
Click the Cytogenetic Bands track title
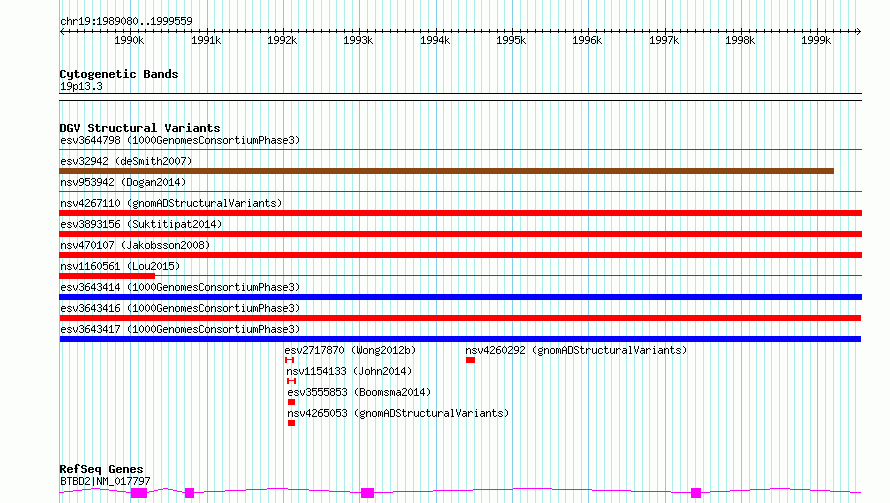coord(119,74)
